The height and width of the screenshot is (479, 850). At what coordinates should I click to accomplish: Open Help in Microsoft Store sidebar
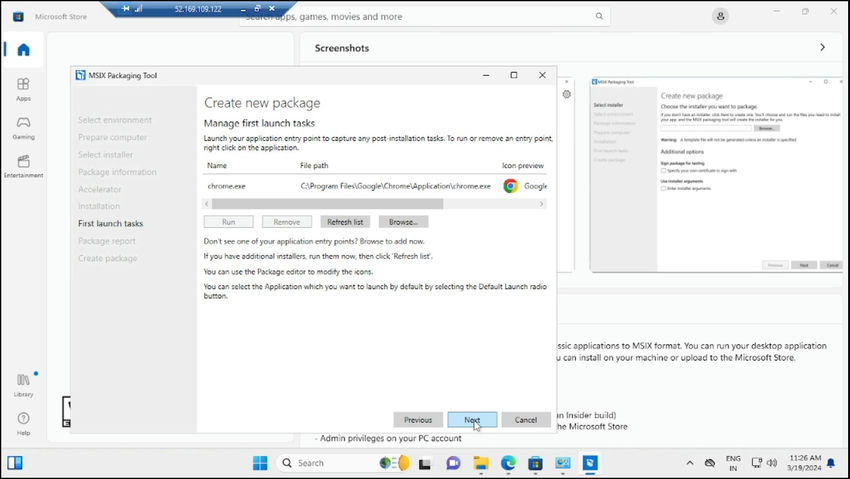pos(23,424)
